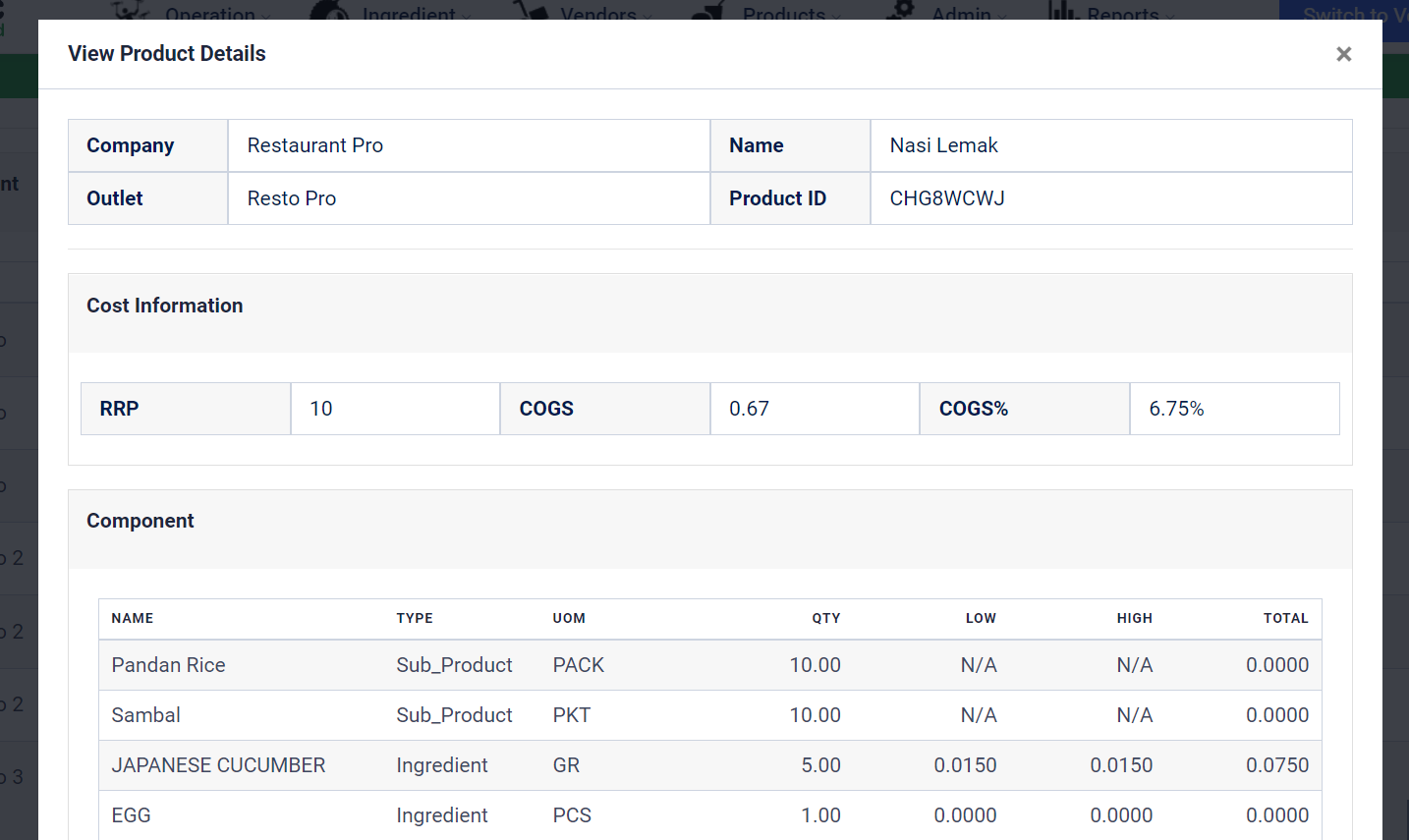Expand the Operation dropdown chevron
The height and width of the screenshot is (840, 1409).
click(263, 16)
